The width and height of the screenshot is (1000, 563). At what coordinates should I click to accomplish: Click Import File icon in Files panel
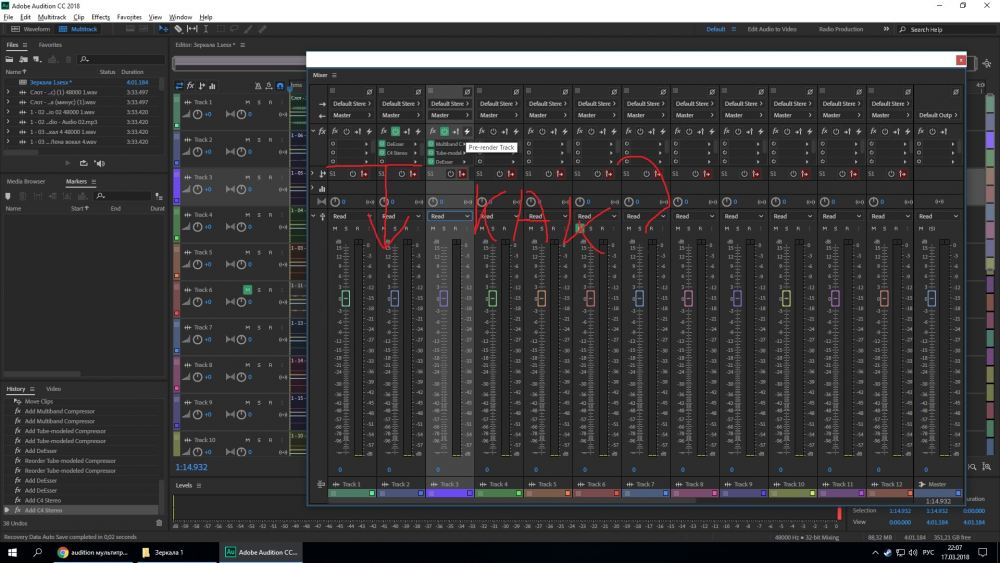[x=24, y=59]
